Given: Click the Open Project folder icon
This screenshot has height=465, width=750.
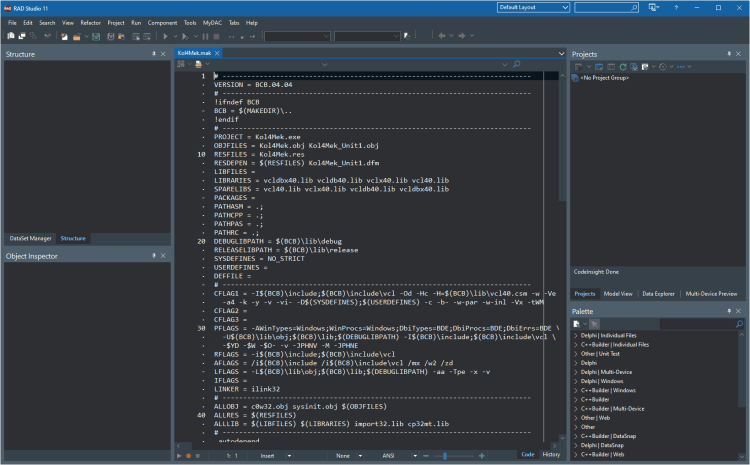Looking at the screenshot, I should pyautogui.click(x=76, y=36).
